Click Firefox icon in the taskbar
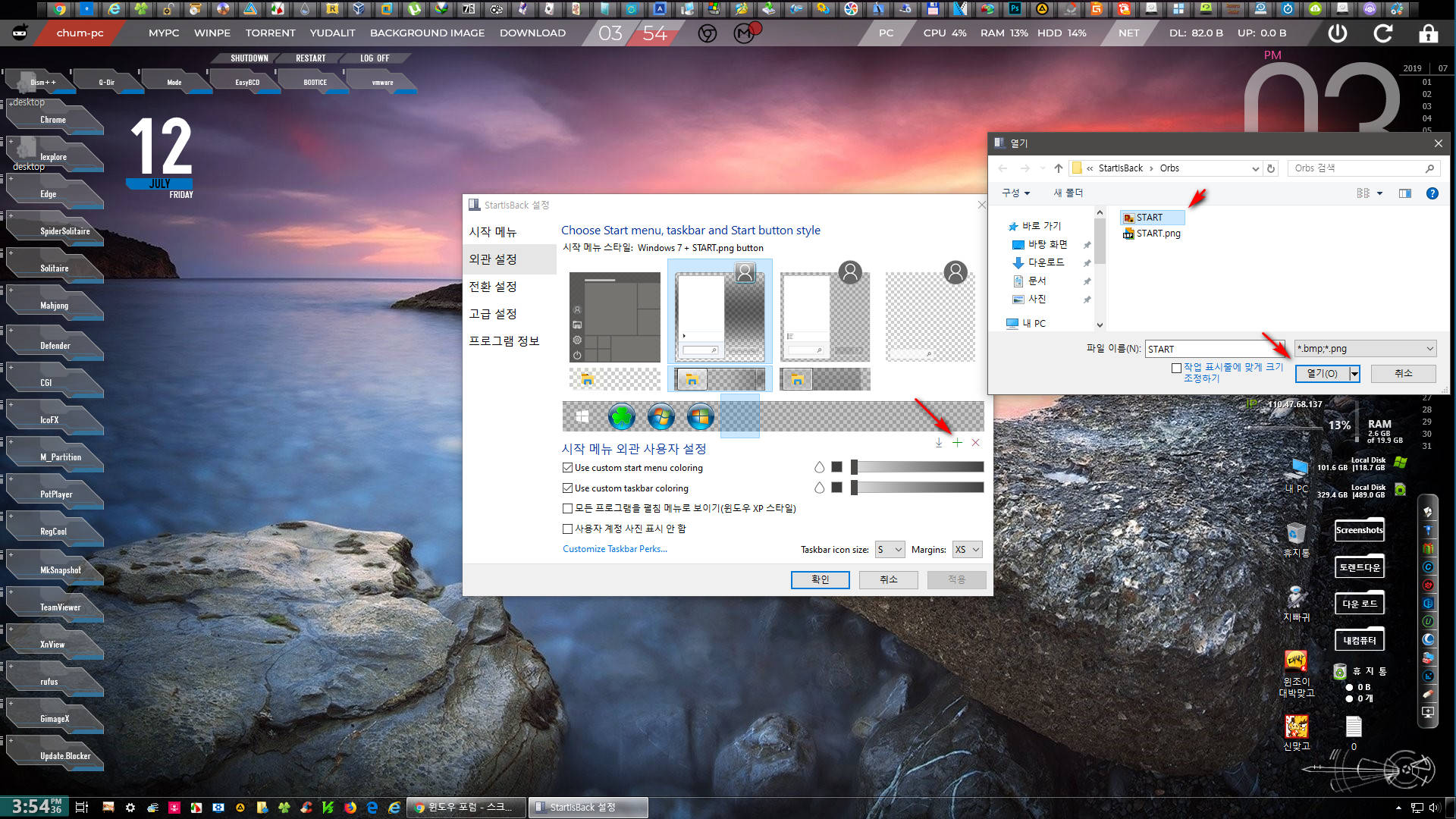The height and width of the screenshot is (819, 1456). point(350,808)
